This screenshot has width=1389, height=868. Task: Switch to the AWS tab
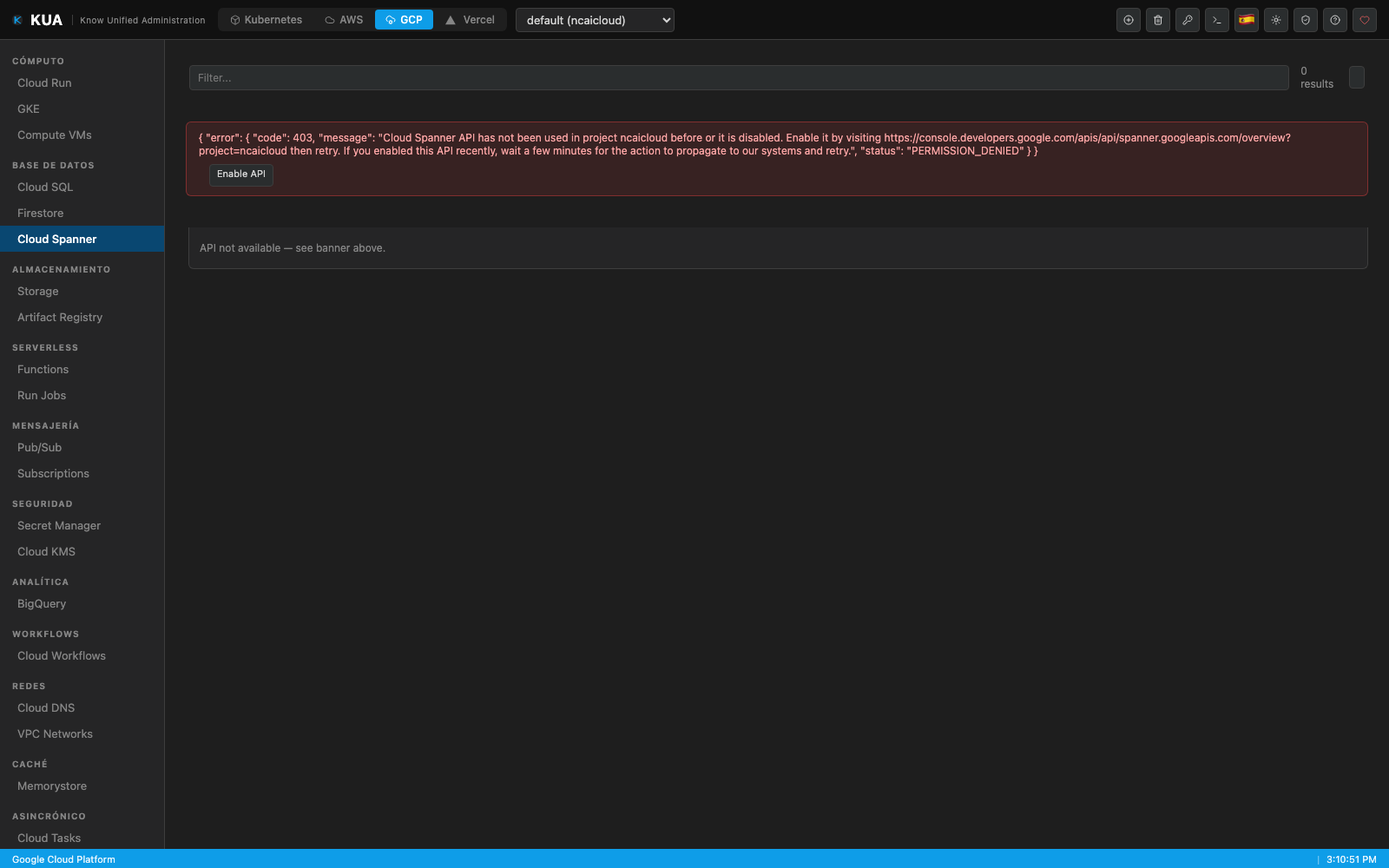pyautogui.click(x=344, y=20)
